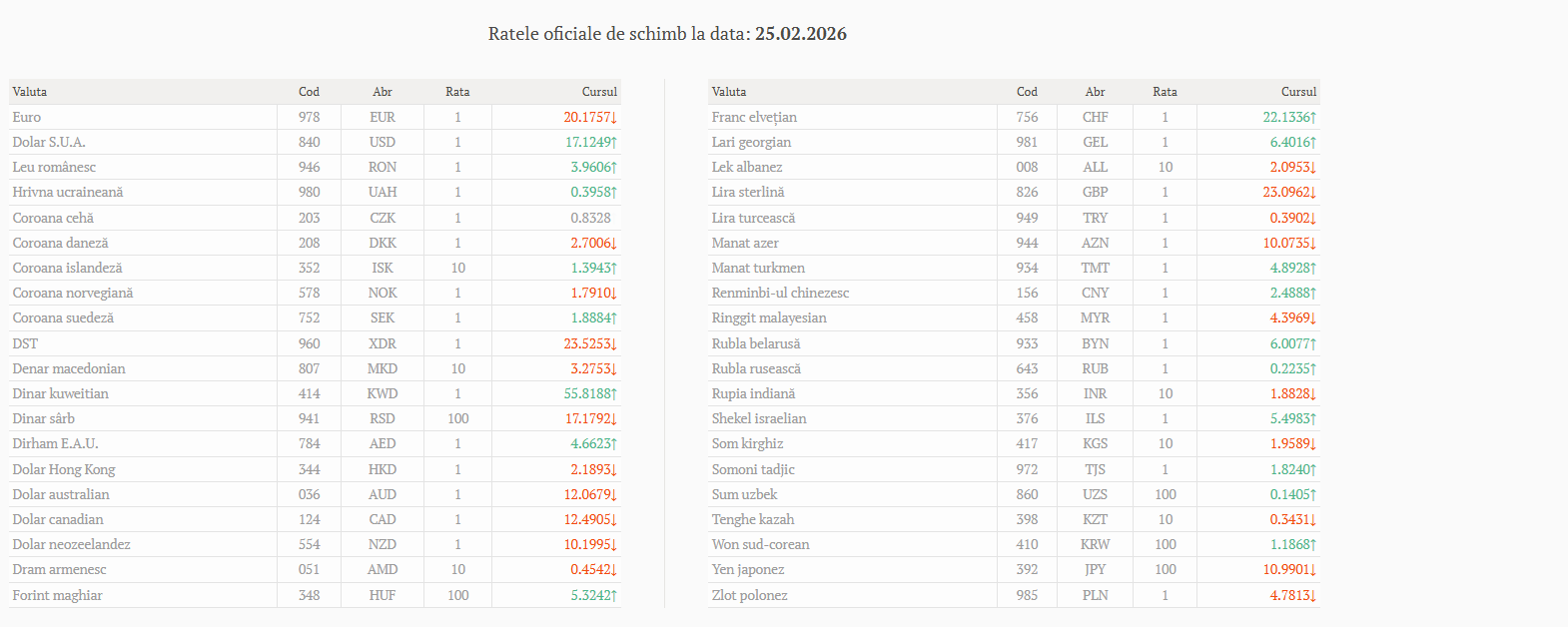This screenshot has width=1568, height=627.
Task: Click the down arrow beside Euro rate 20.1757
Action: point(614,118)
